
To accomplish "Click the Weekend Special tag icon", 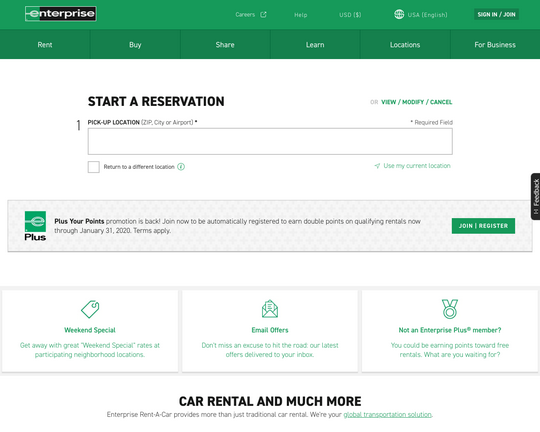I will click(90, 309).
